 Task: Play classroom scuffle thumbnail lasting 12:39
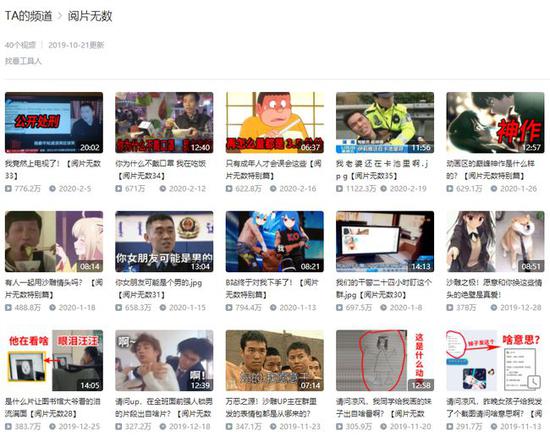click(x=164, y=360)
